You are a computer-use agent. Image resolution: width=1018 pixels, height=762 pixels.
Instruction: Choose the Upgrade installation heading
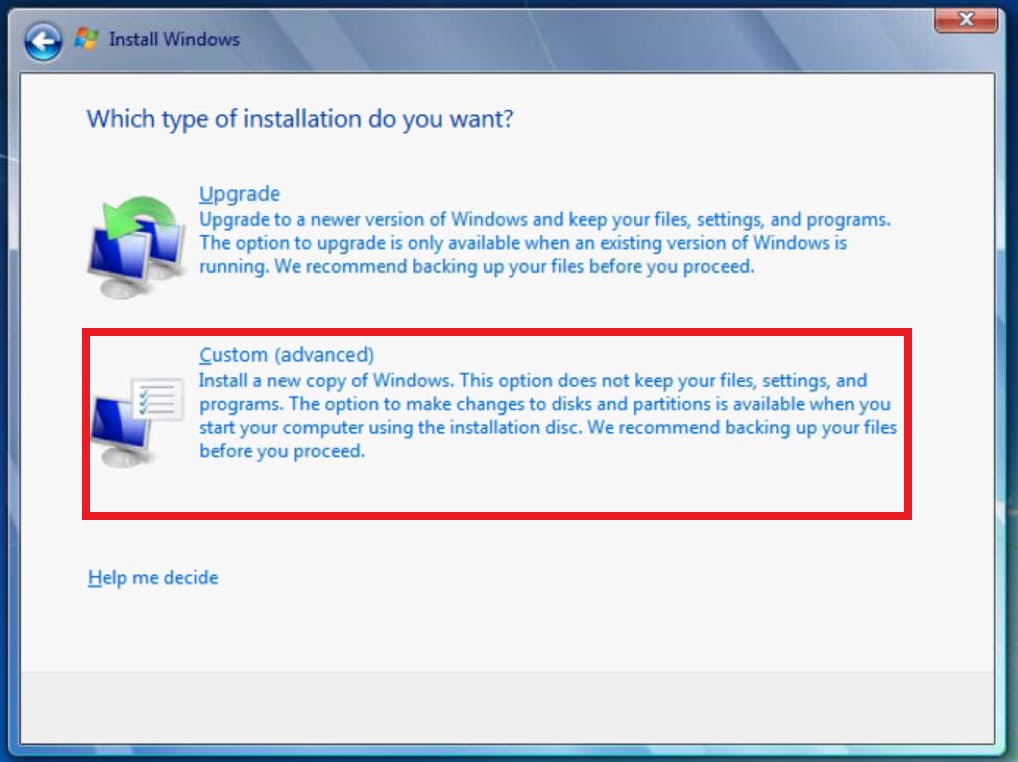[239, 194]
